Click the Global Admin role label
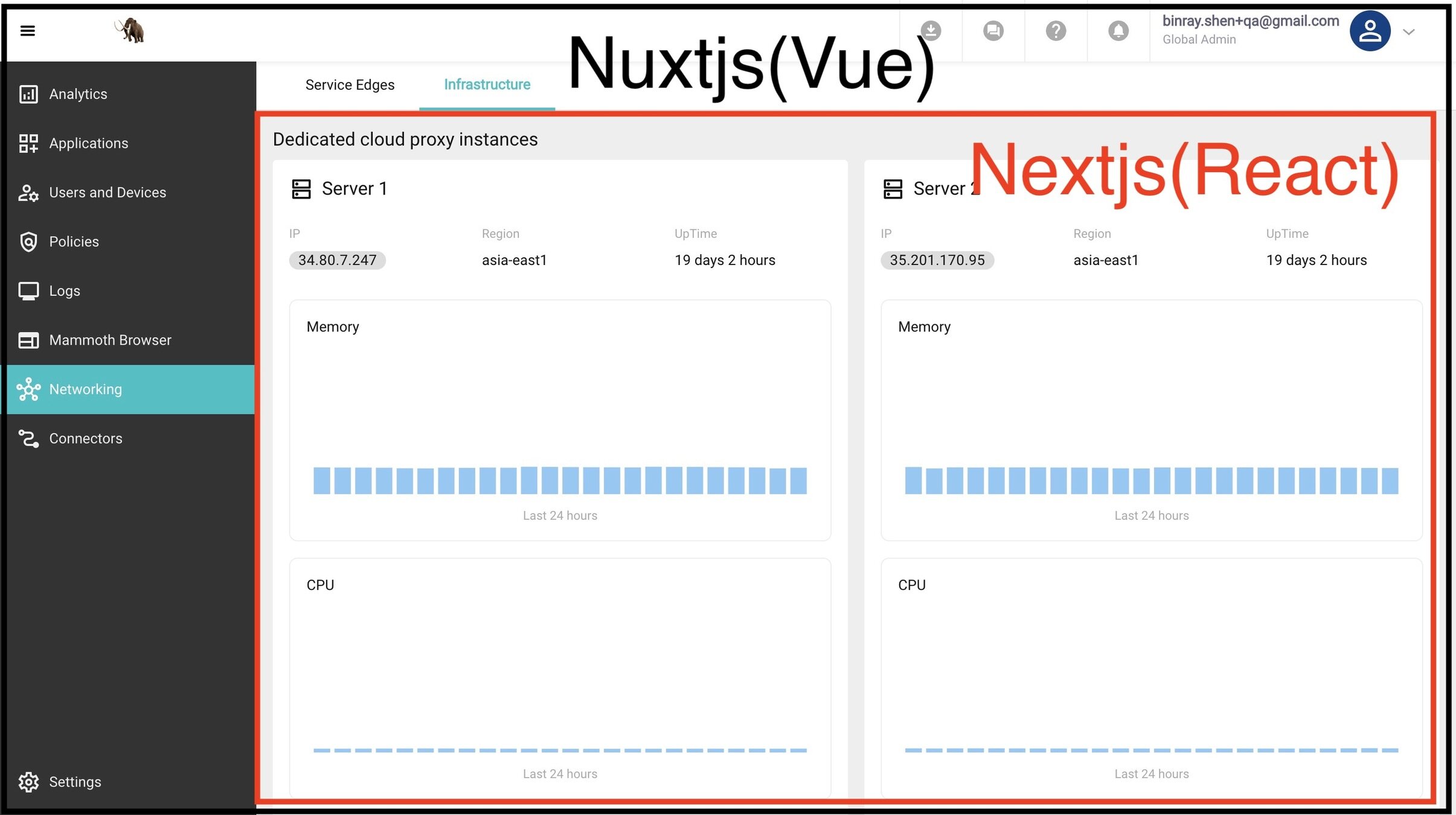Viewport: 1456px width, 815px height. tap(1199, 40)
